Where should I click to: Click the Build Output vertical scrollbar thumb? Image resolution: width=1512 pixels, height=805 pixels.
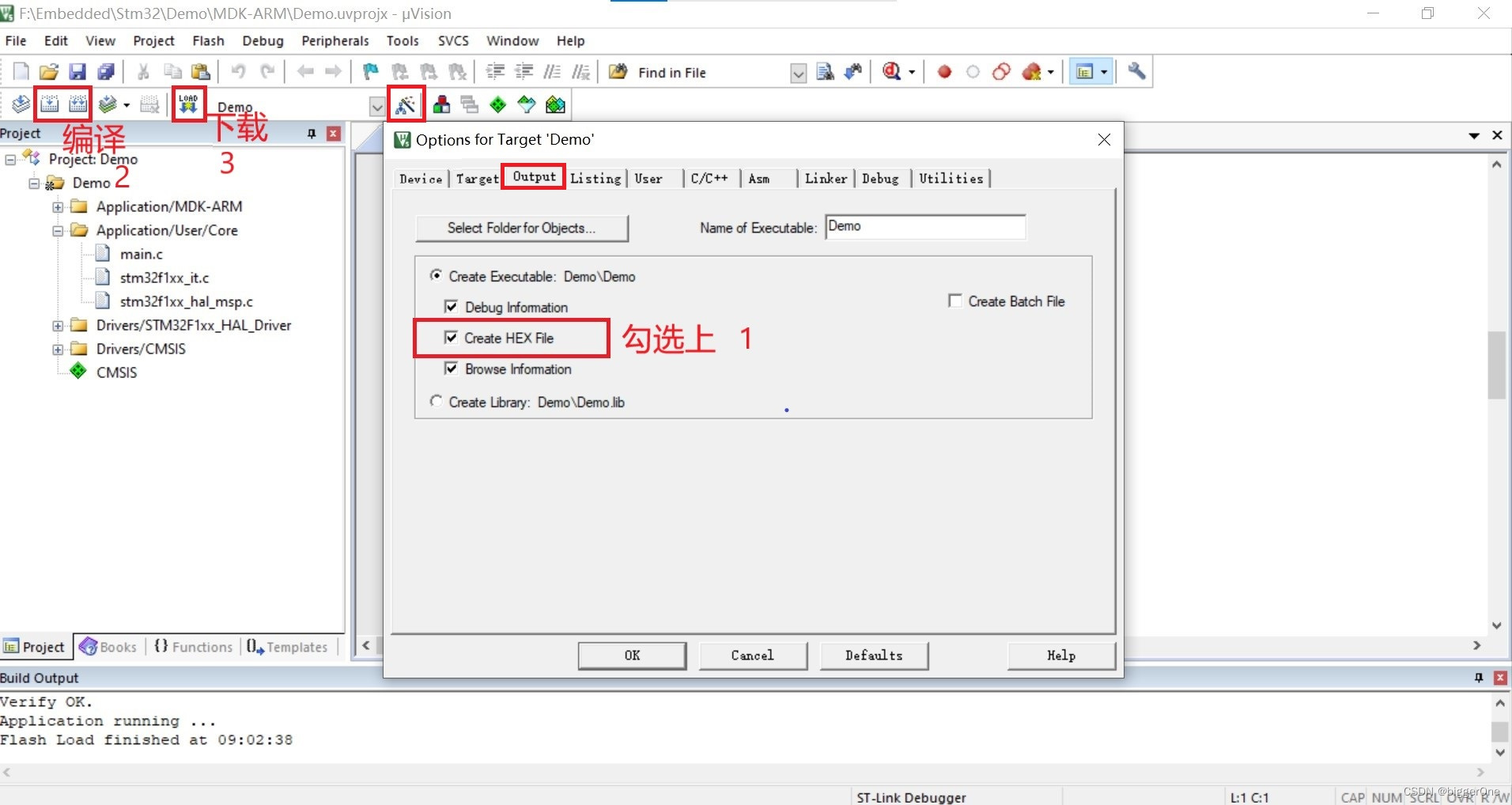pos(1499,731)
